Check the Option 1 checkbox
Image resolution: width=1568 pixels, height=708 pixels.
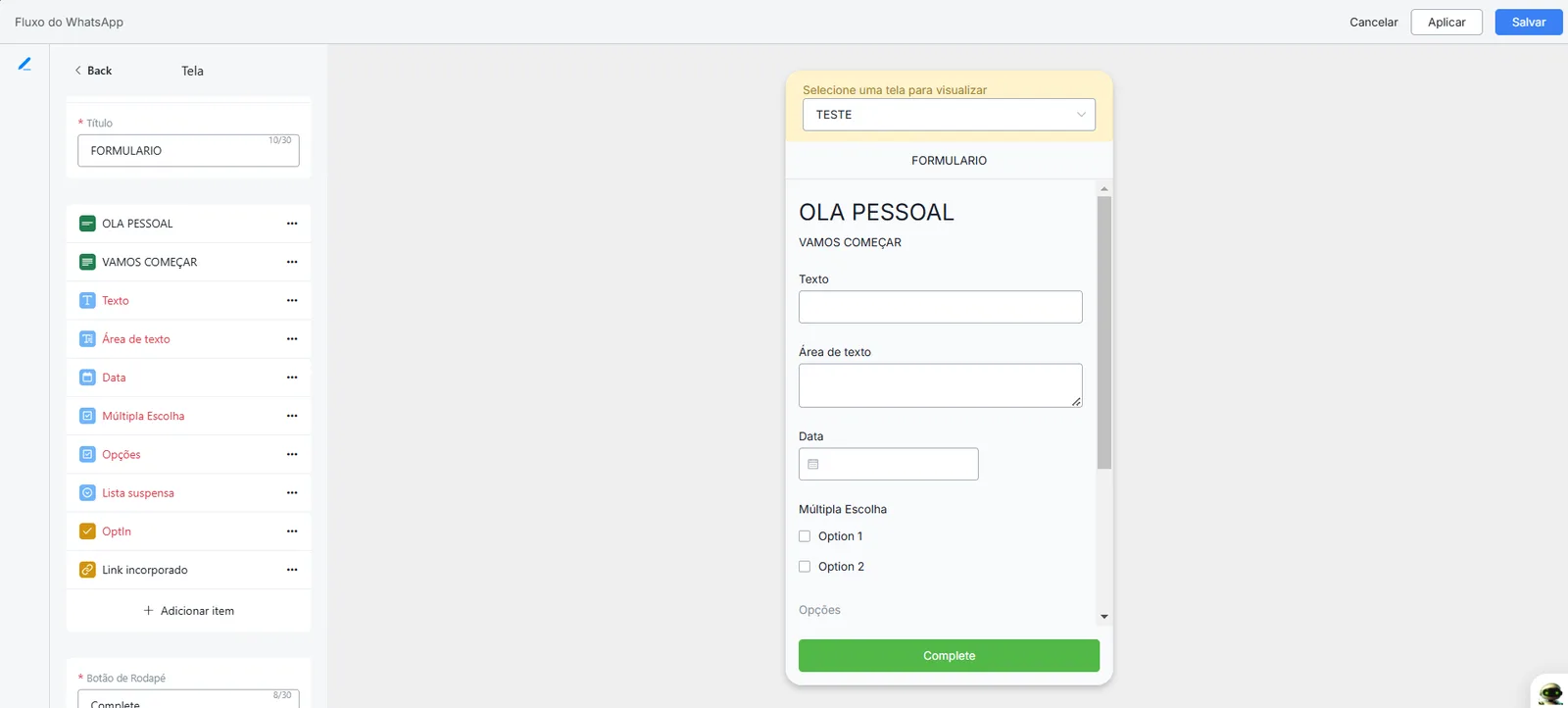(805, 536)
